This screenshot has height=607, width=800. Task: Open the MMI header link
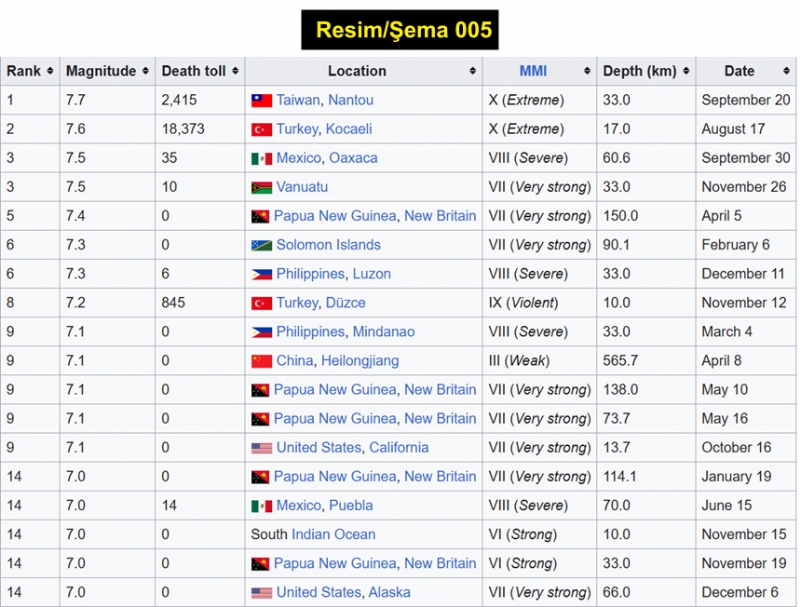(x=533, y=71)
